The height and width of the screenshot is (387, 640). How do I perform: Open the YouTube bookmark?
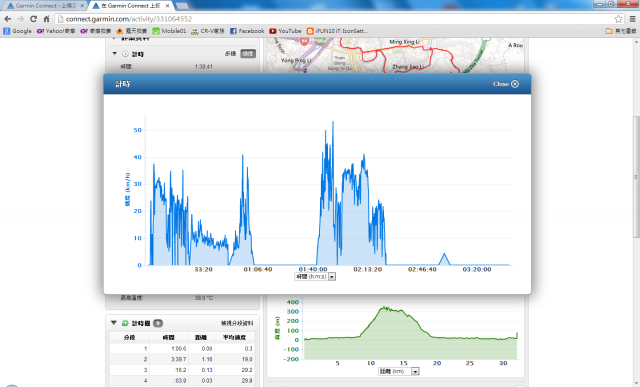click(x=285, y=31)
